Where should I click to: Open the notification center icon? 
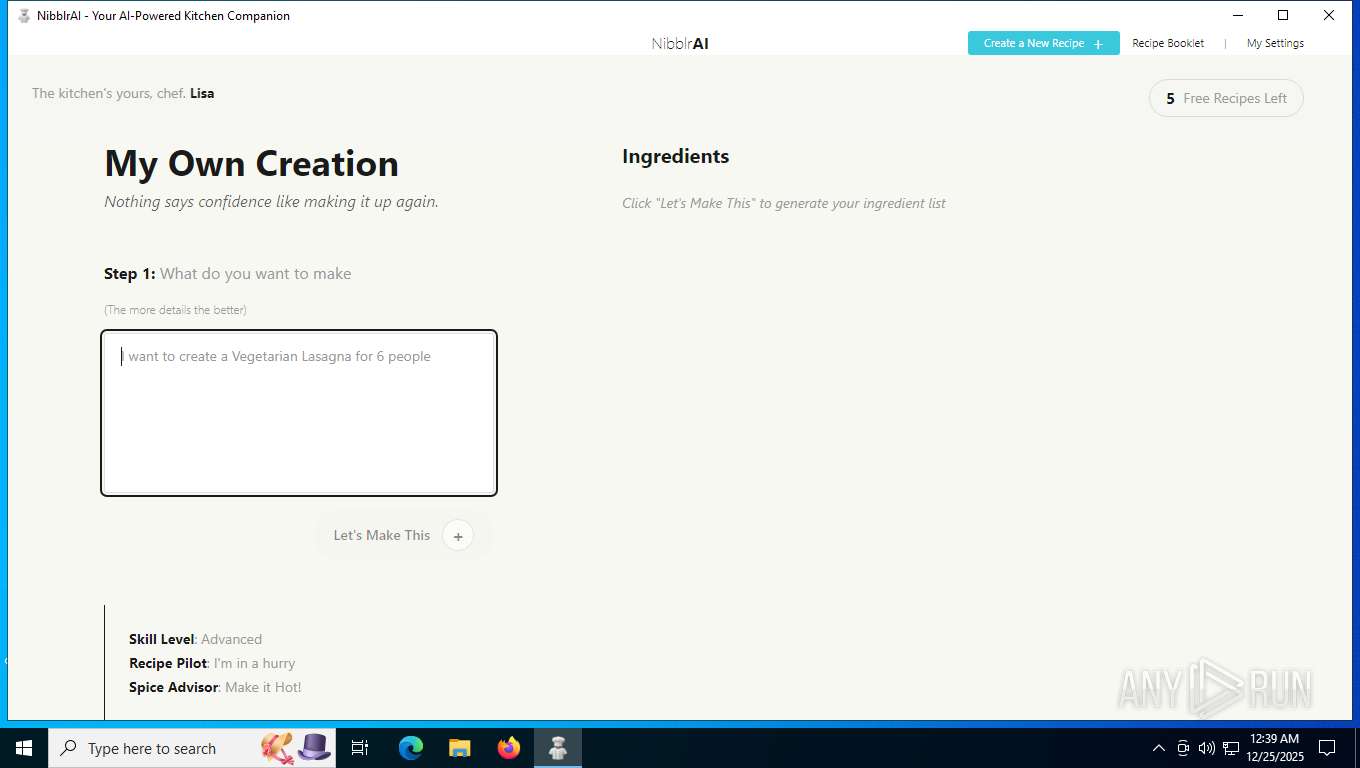[1327, 748]
